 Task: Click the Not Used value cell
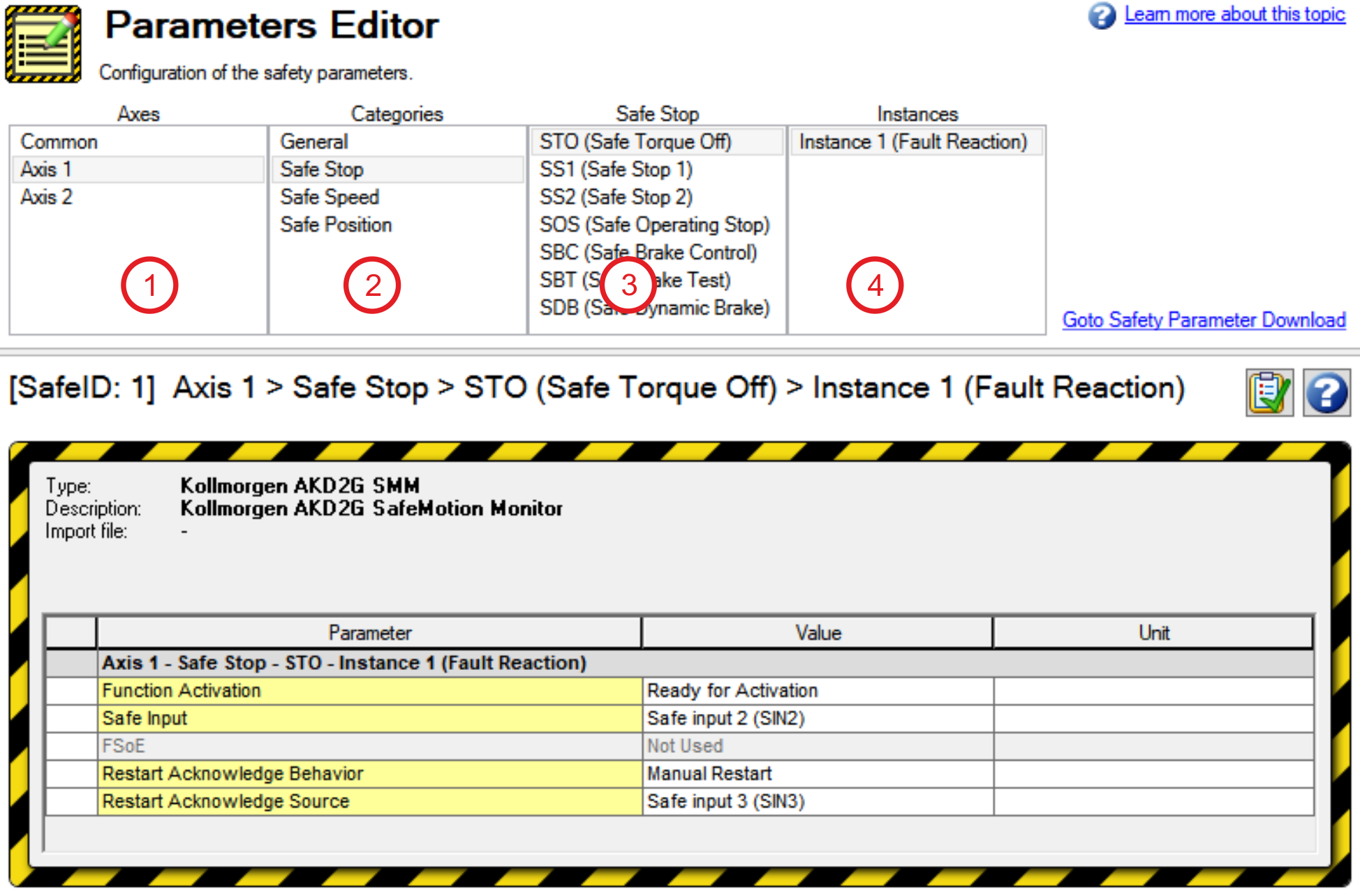(x=818, y=746)
